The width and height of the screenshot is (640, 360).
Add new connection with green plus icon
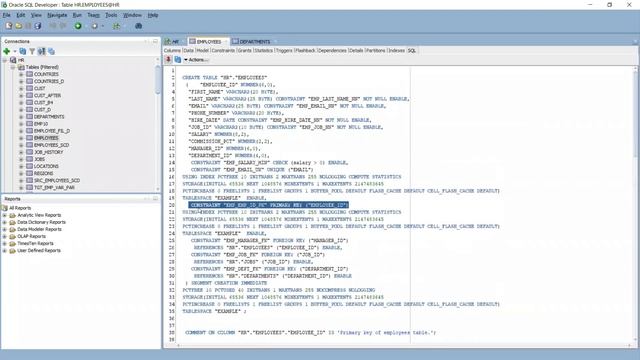click(x=7, y=51)
